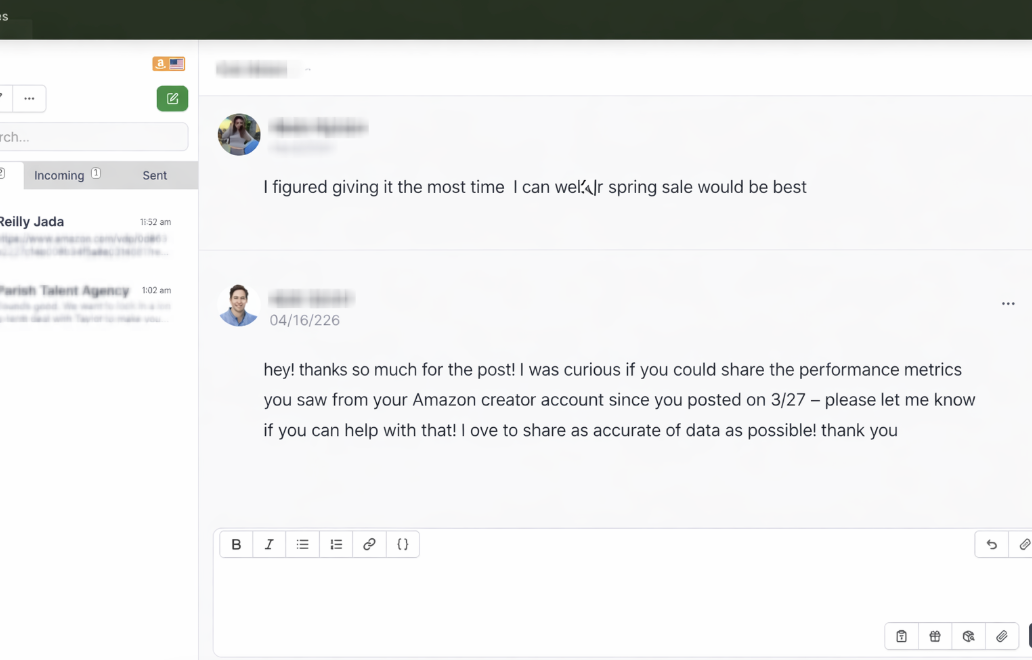
Task: Undo the last edit in the editor
Action: [x=991, y=545]
